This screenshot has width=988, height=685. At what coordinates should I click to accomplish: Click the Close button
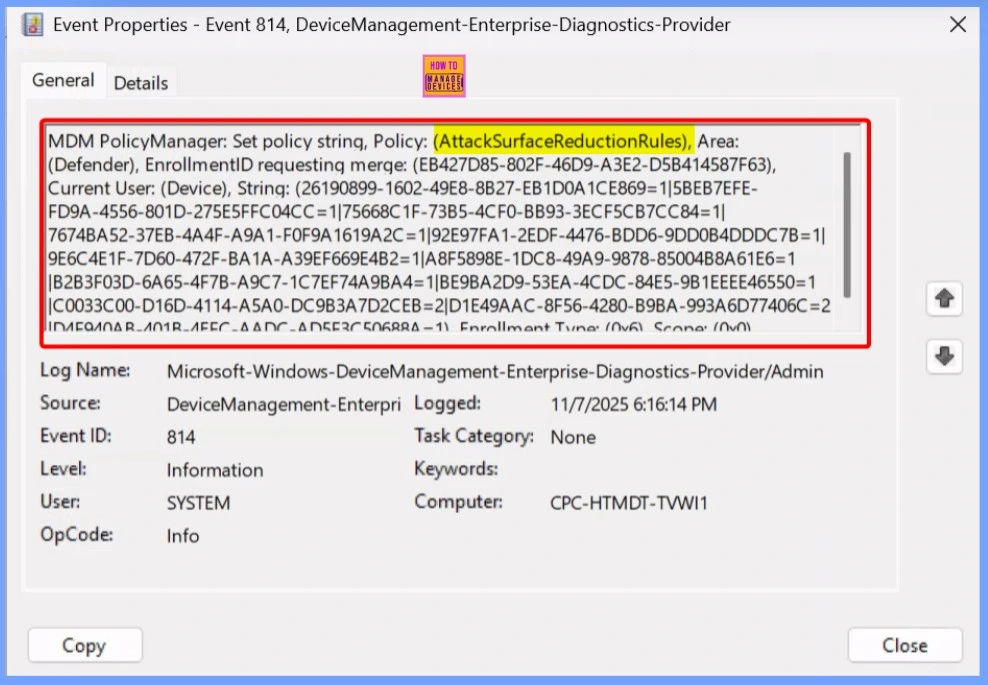[904, 645]
